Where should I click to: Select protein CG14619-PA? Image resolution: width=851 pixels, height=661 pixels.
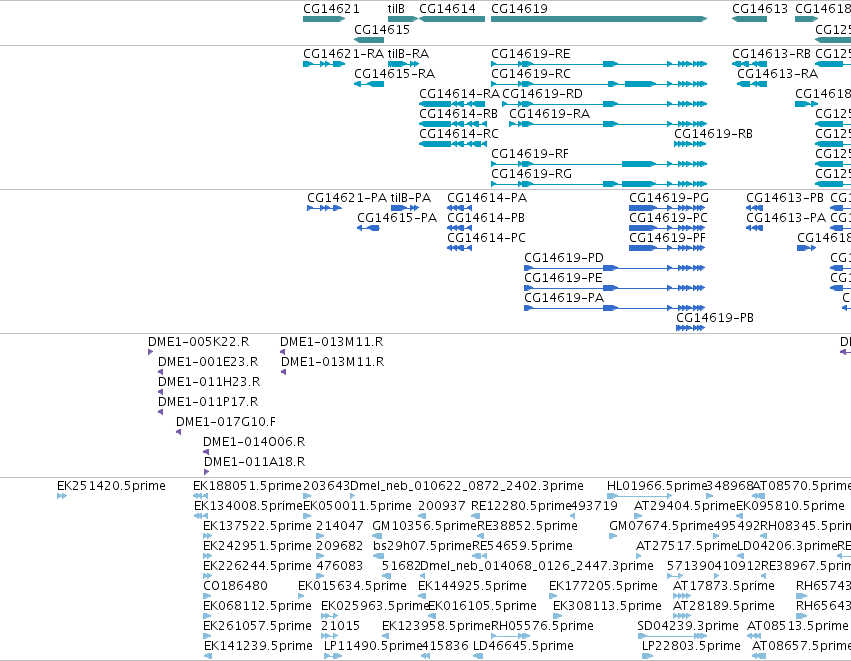point(614,308)
